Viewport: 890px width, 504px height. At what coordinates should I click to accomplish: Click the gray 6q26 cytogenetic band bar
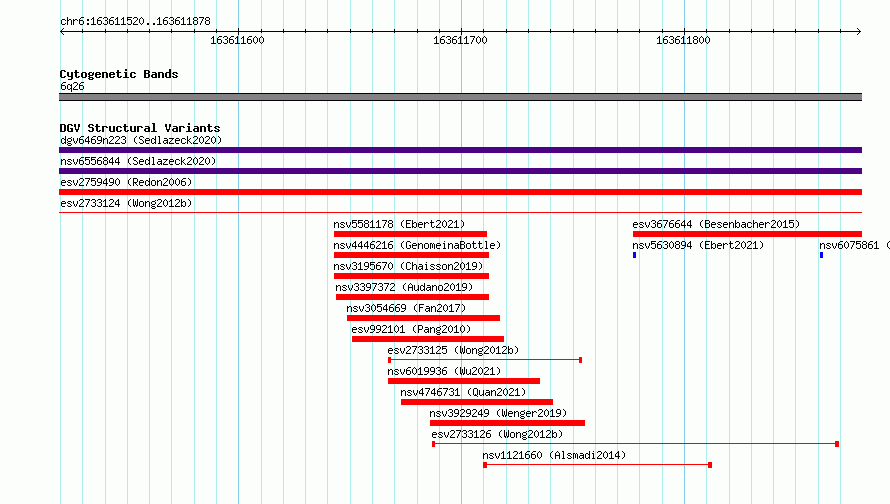pyautogui.click(x=460, y=97)
